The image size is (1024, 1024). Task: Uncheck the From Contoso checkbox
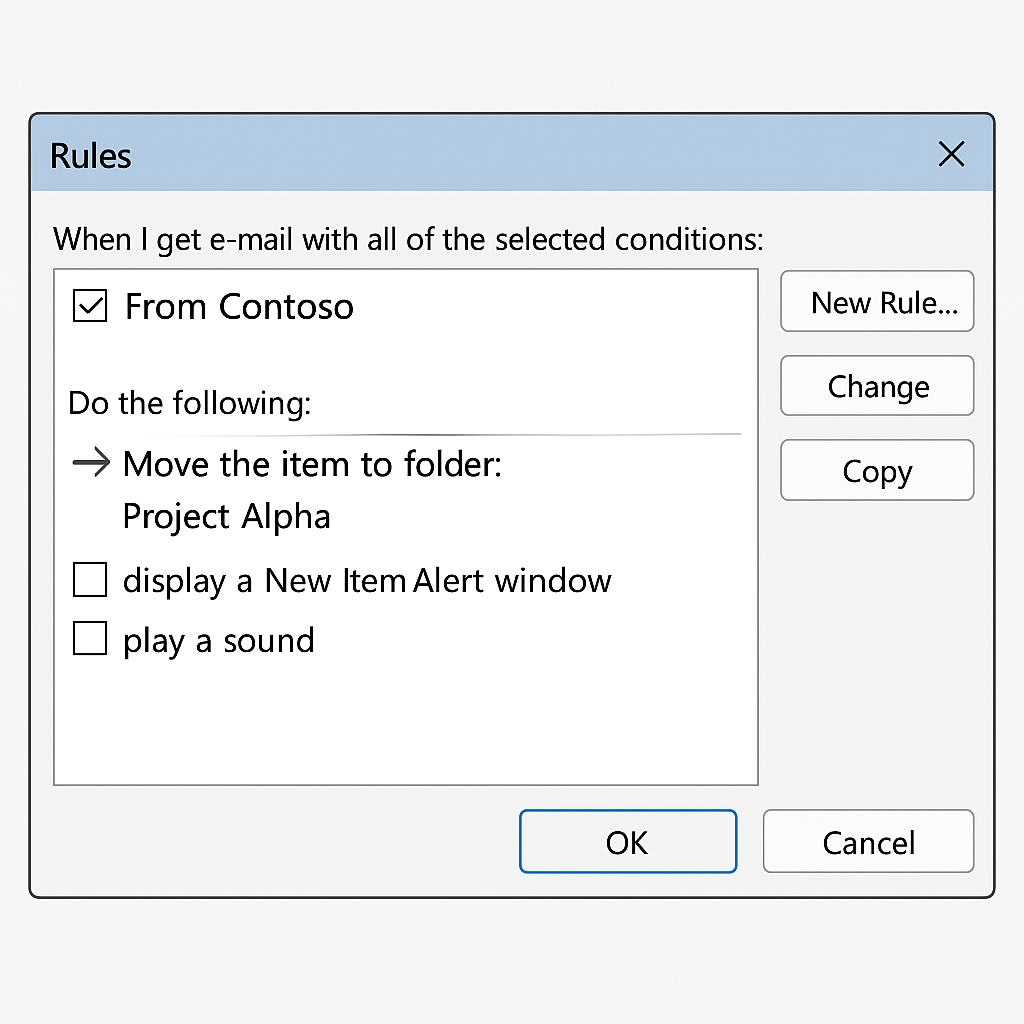[89, 306]
